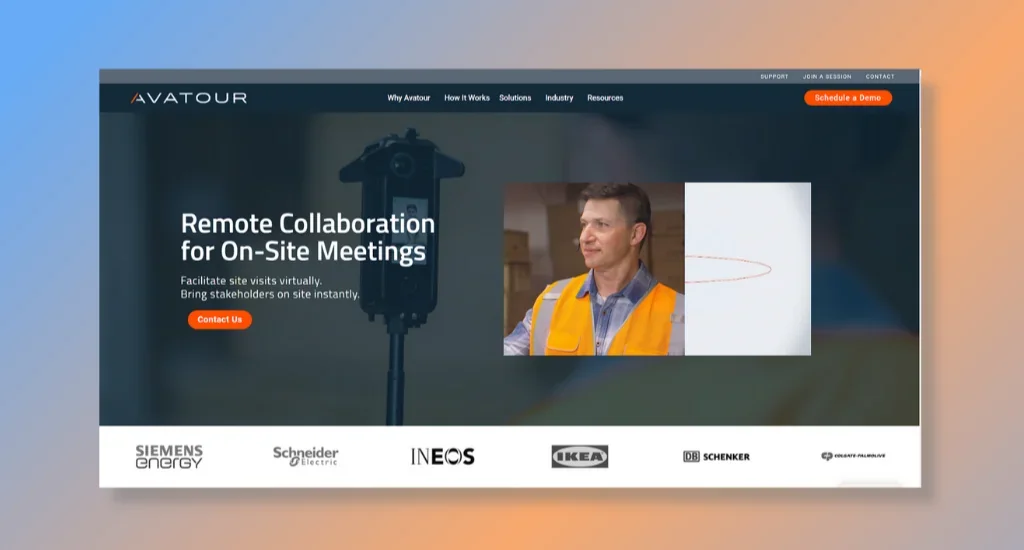The width and height of the screenshot is (1024, 550).
Task: Expand the Solutions menu
Action: (x=515, y=98)
